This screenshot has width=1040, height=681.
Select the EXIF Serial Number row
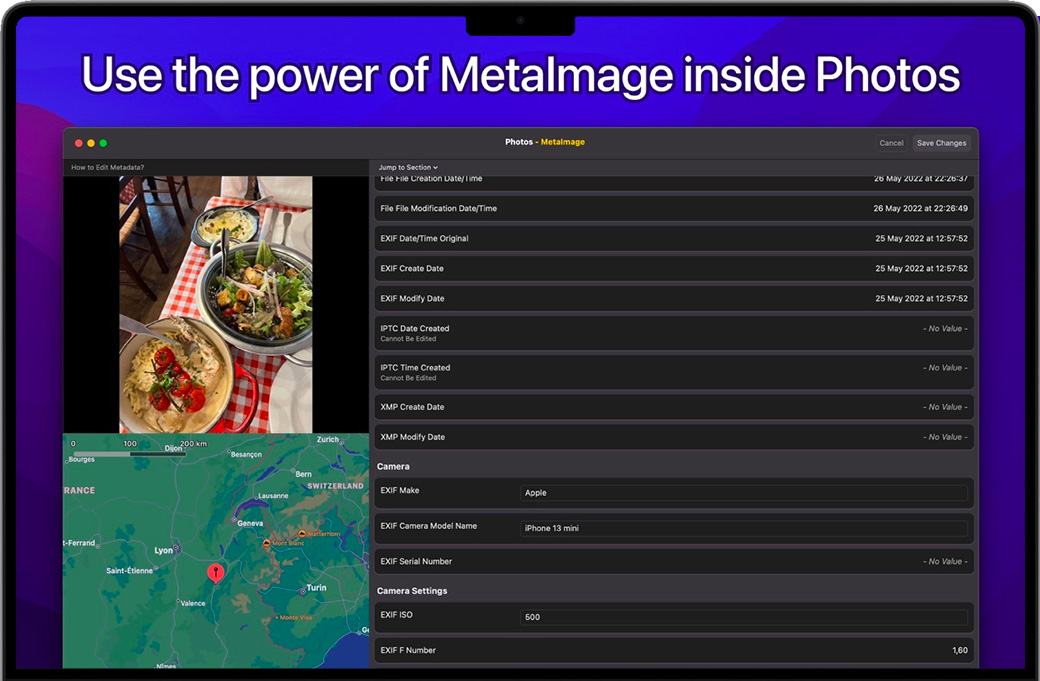pos(674,561)
